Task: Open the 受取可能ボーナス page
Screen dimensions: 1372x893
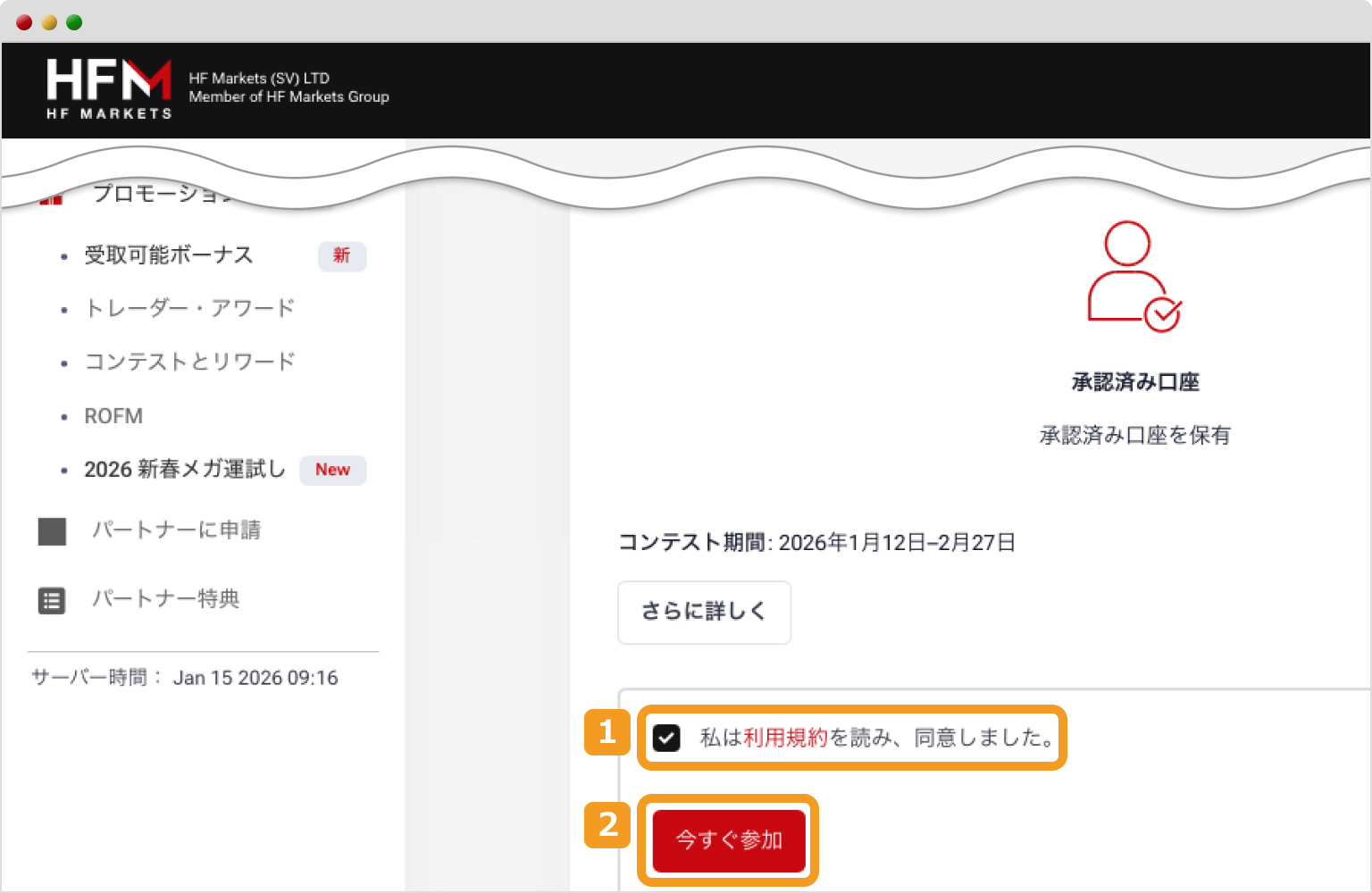Action: [x=168, y=256]
